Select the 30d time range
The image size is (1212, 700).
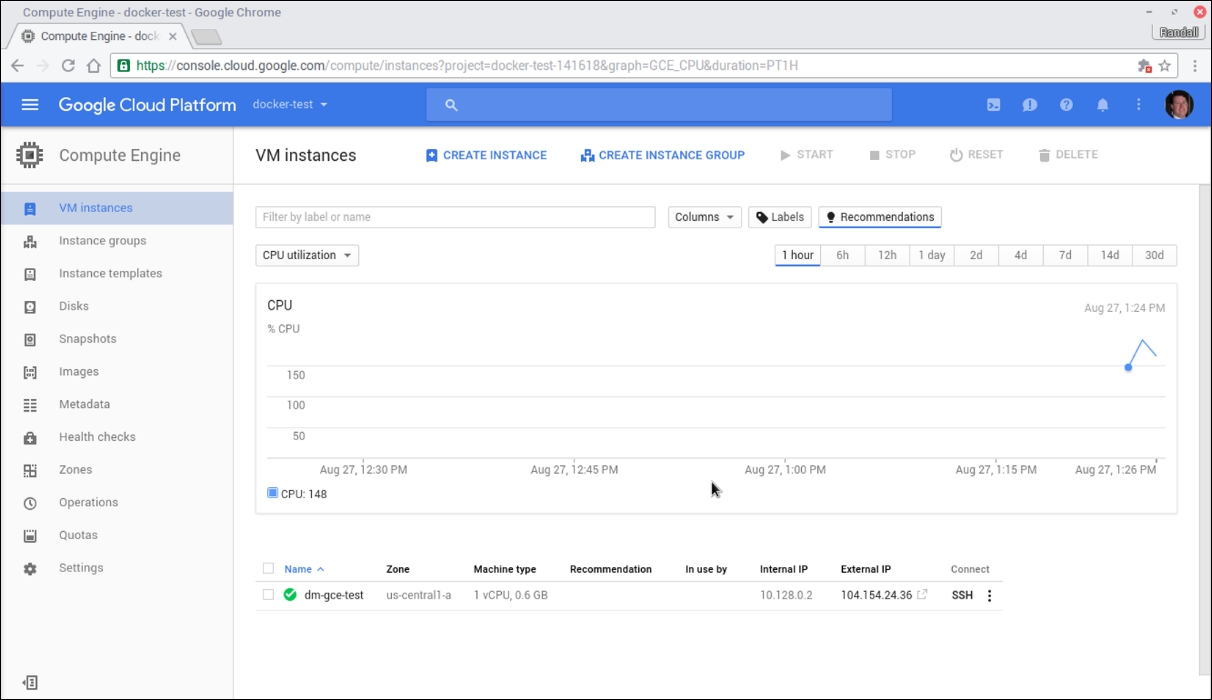[1155, 255]
